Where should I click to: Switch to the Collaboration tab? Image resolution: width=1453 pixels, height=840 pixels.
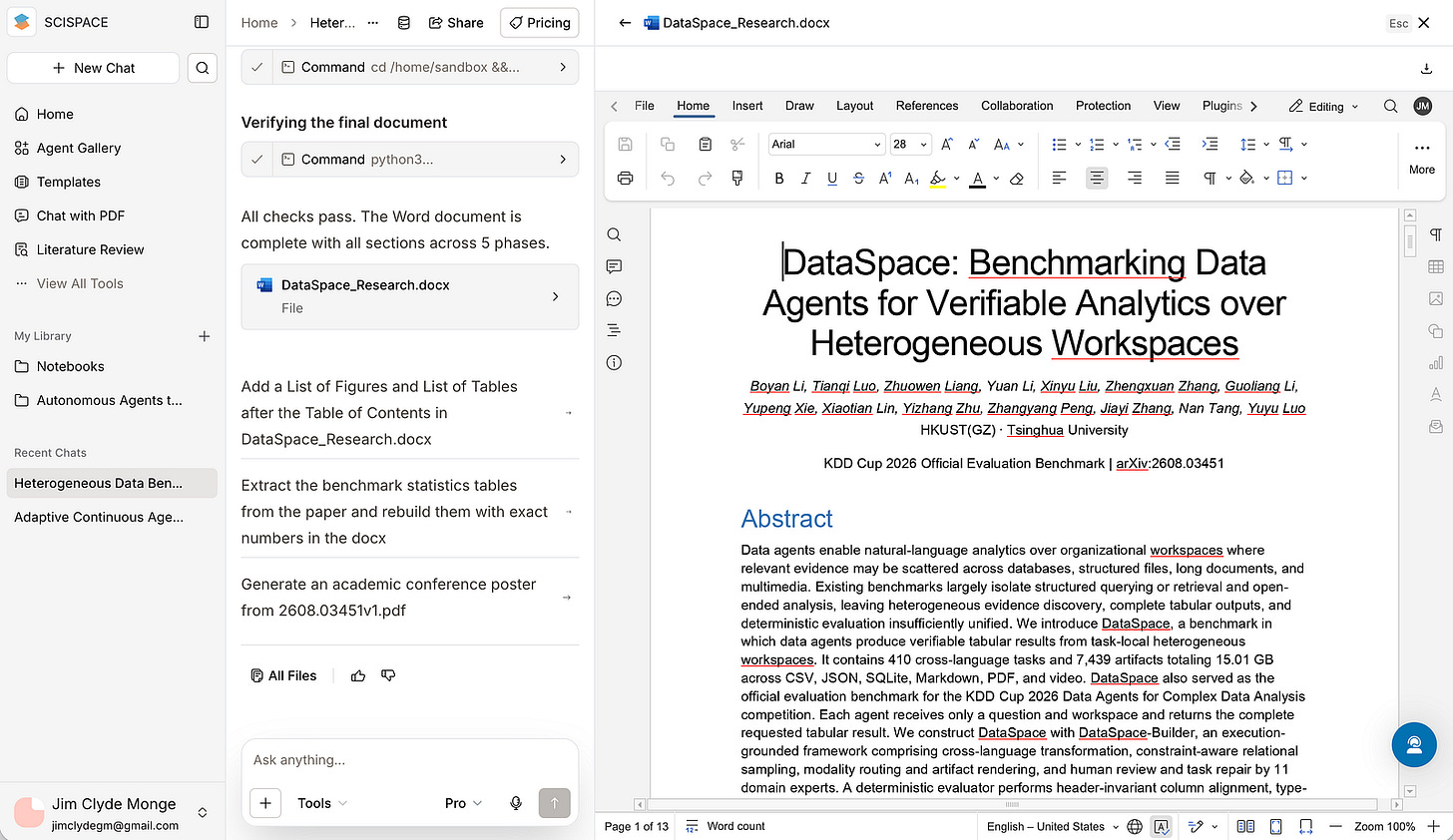1017,106
